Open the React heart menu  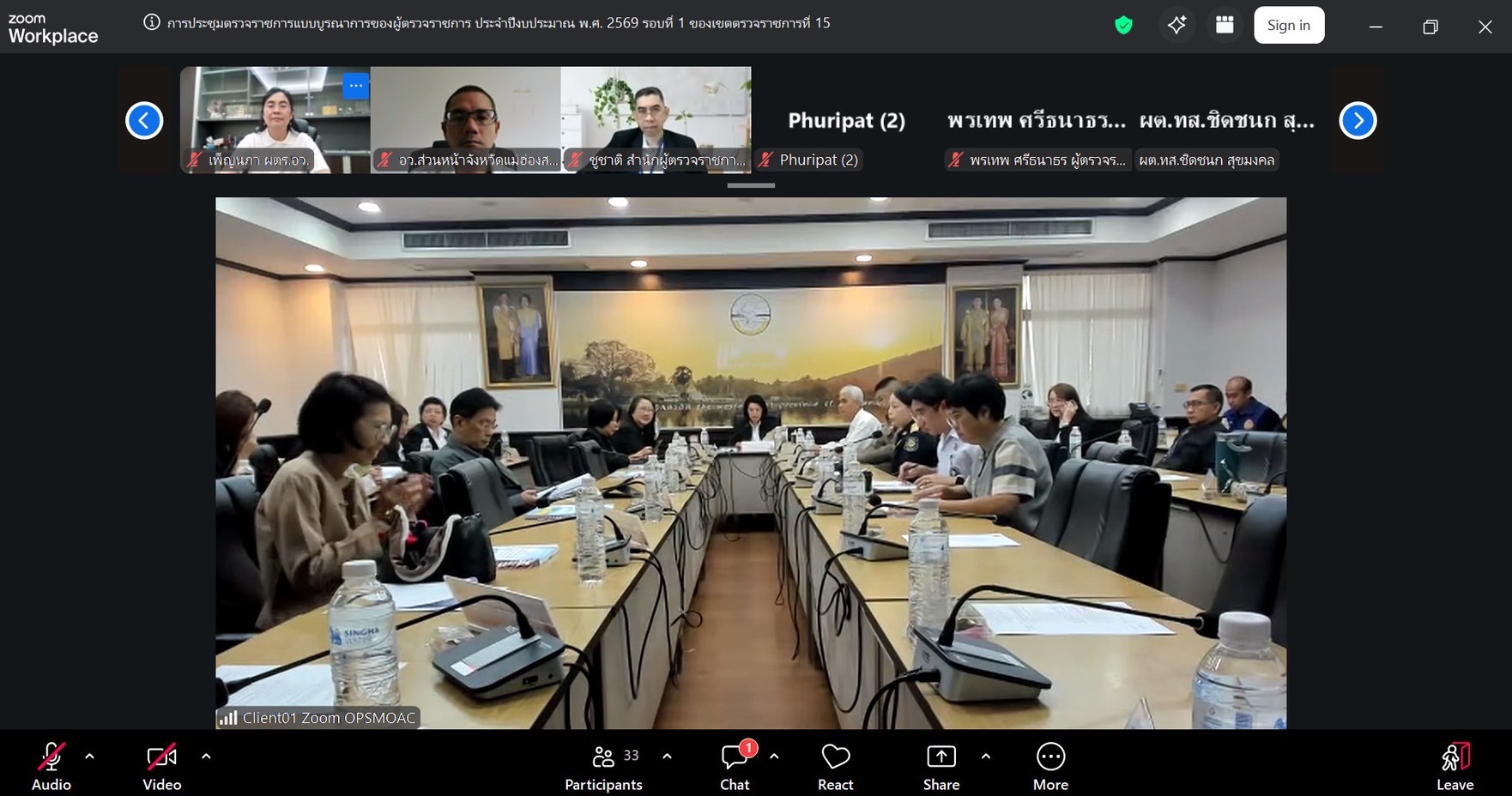pos(835,767)
